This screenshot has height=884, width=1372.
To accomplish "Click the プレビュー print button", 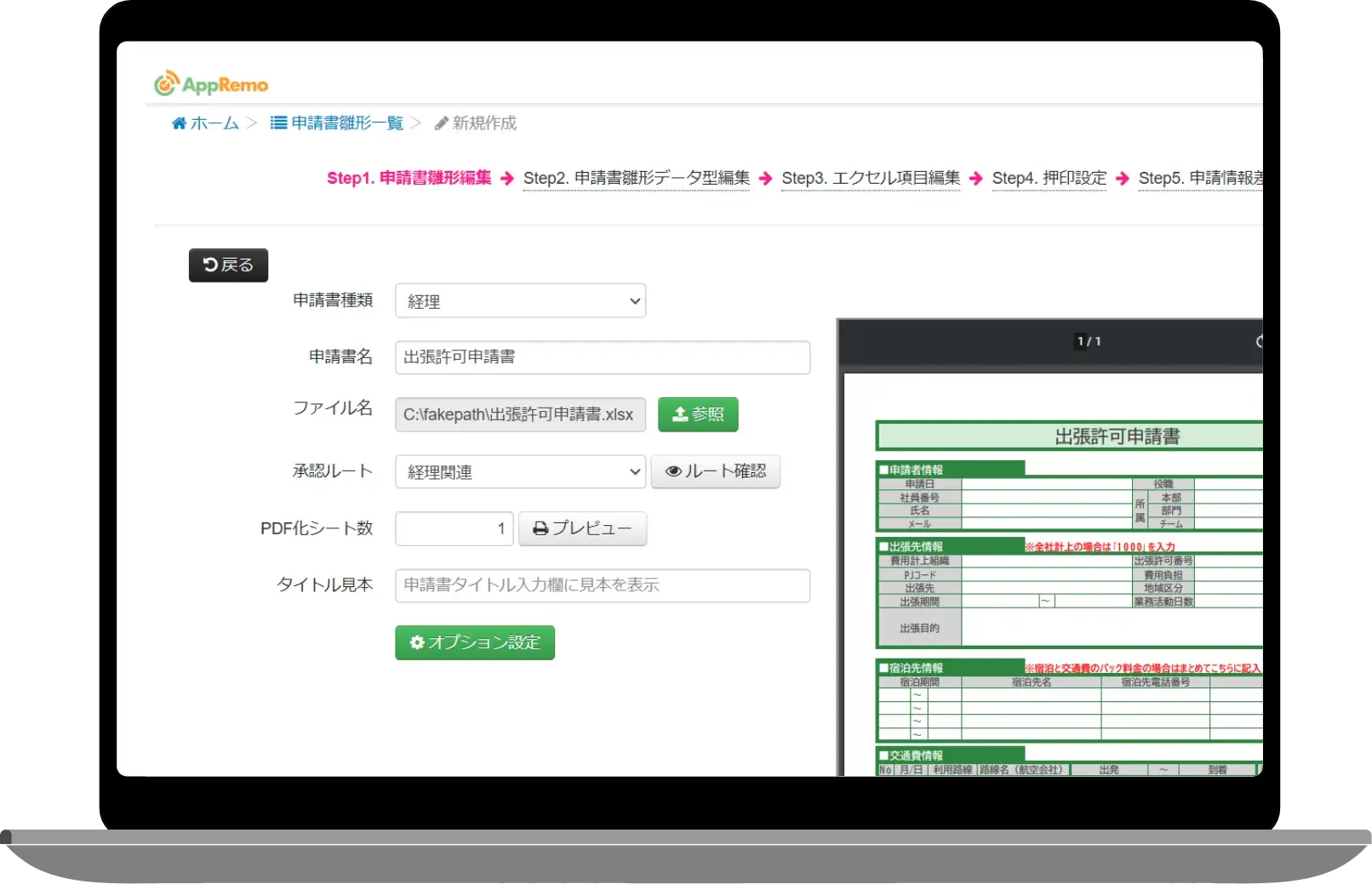I will click(x=583, y=528).
